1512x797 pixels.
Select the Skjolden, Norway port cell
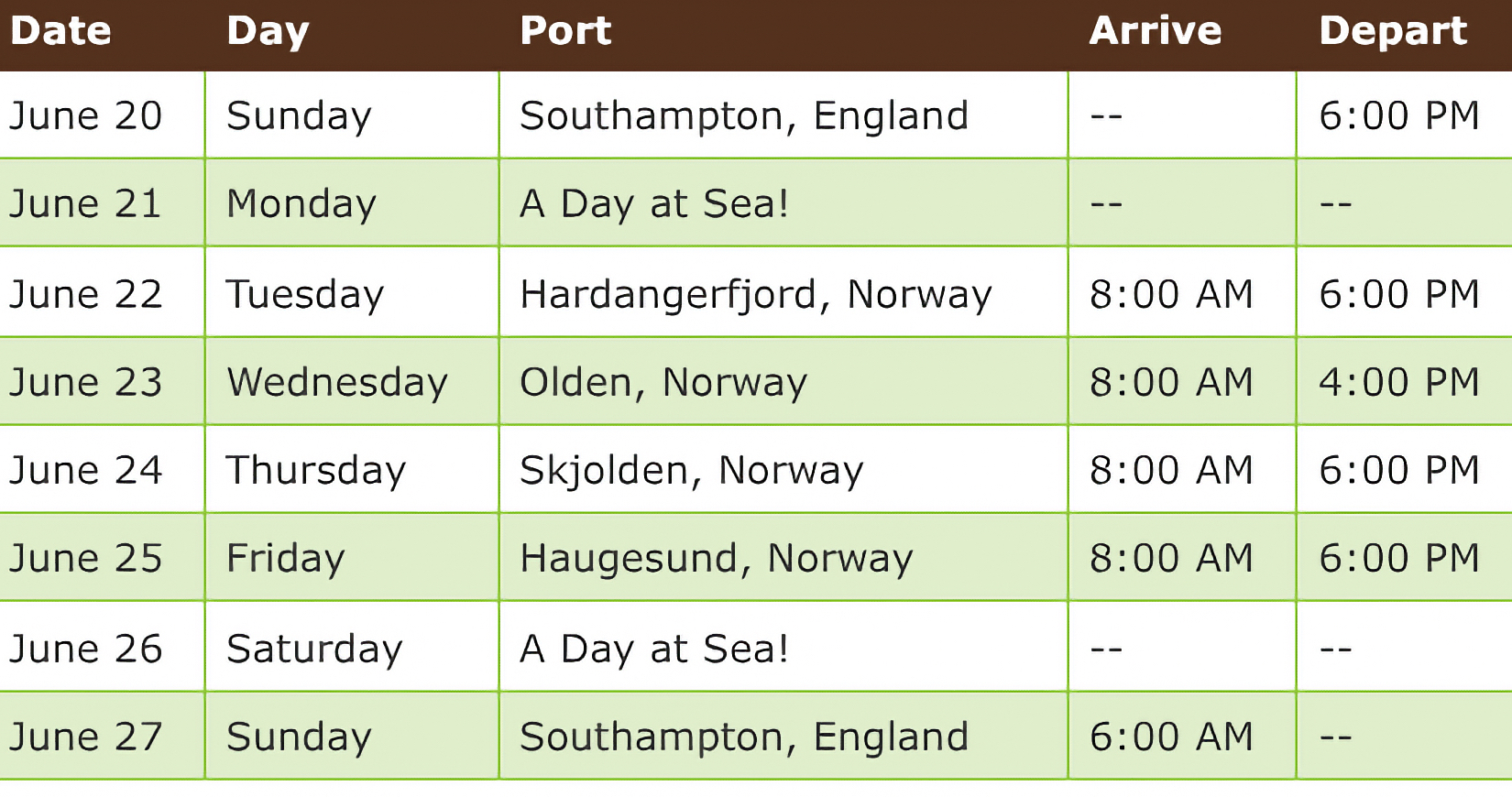(691, 470)
